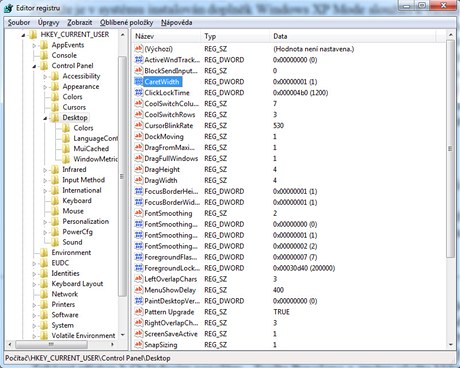The width and height of the screenshot is (460, 368).
Task: Select the CoolSwitchRows value
Action: coord(170,115)
